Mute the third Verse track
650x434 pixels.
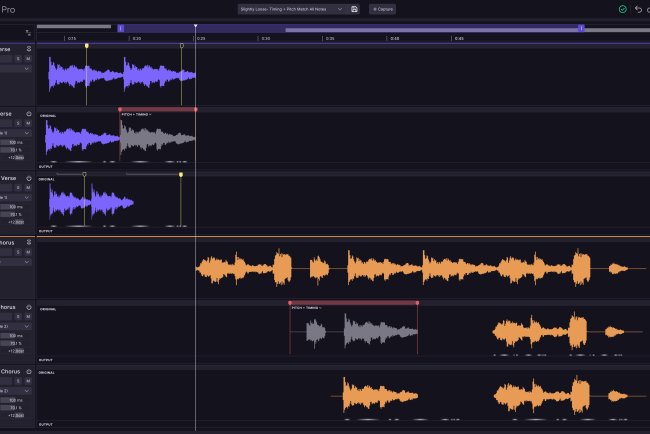click(x=28, y=188)
